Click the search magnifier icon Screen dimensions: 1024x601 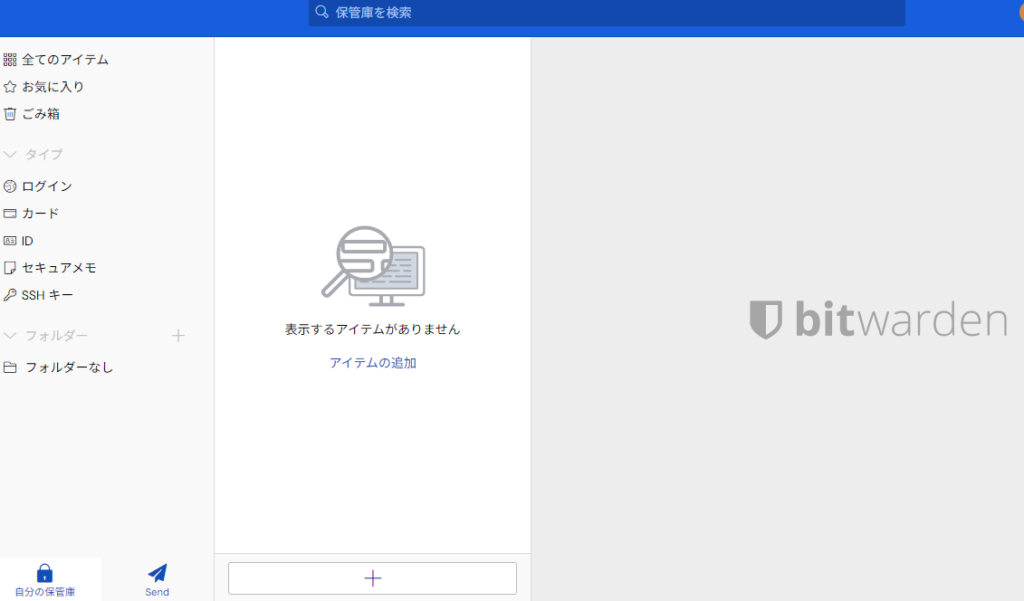321,12
